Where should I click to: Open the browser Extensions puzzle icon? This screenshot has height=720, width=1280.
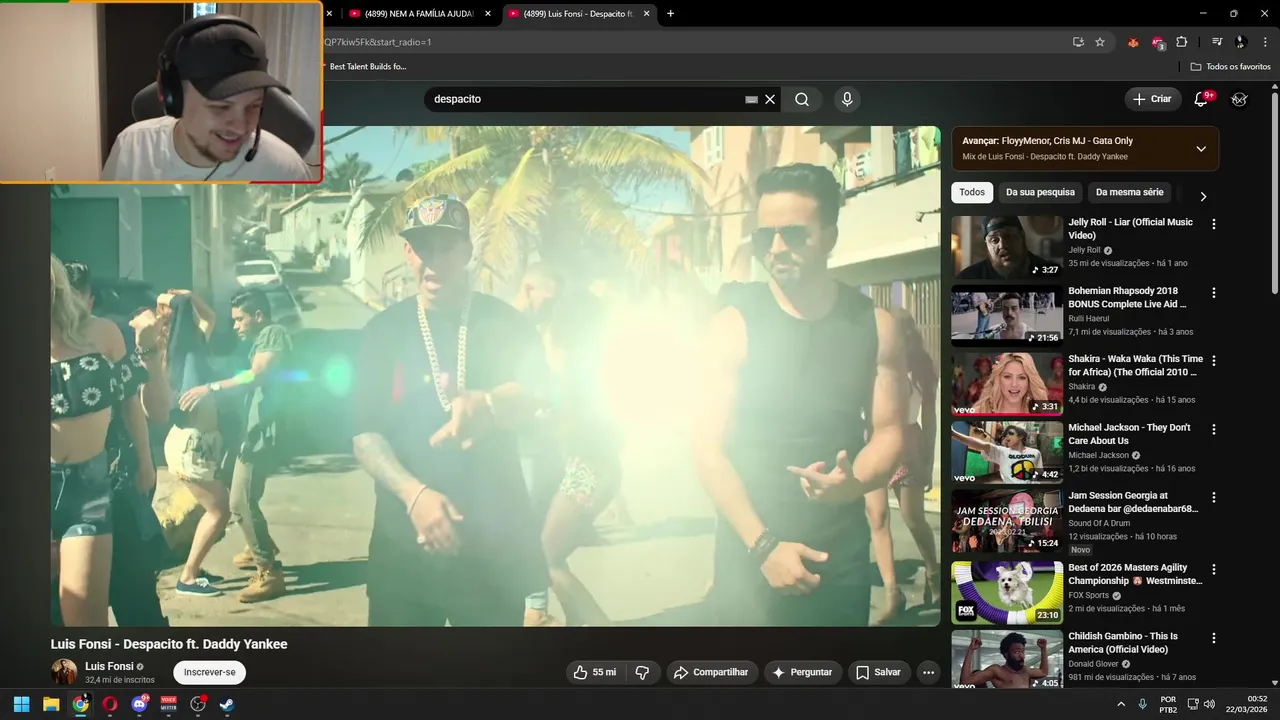coord(1182,42)
